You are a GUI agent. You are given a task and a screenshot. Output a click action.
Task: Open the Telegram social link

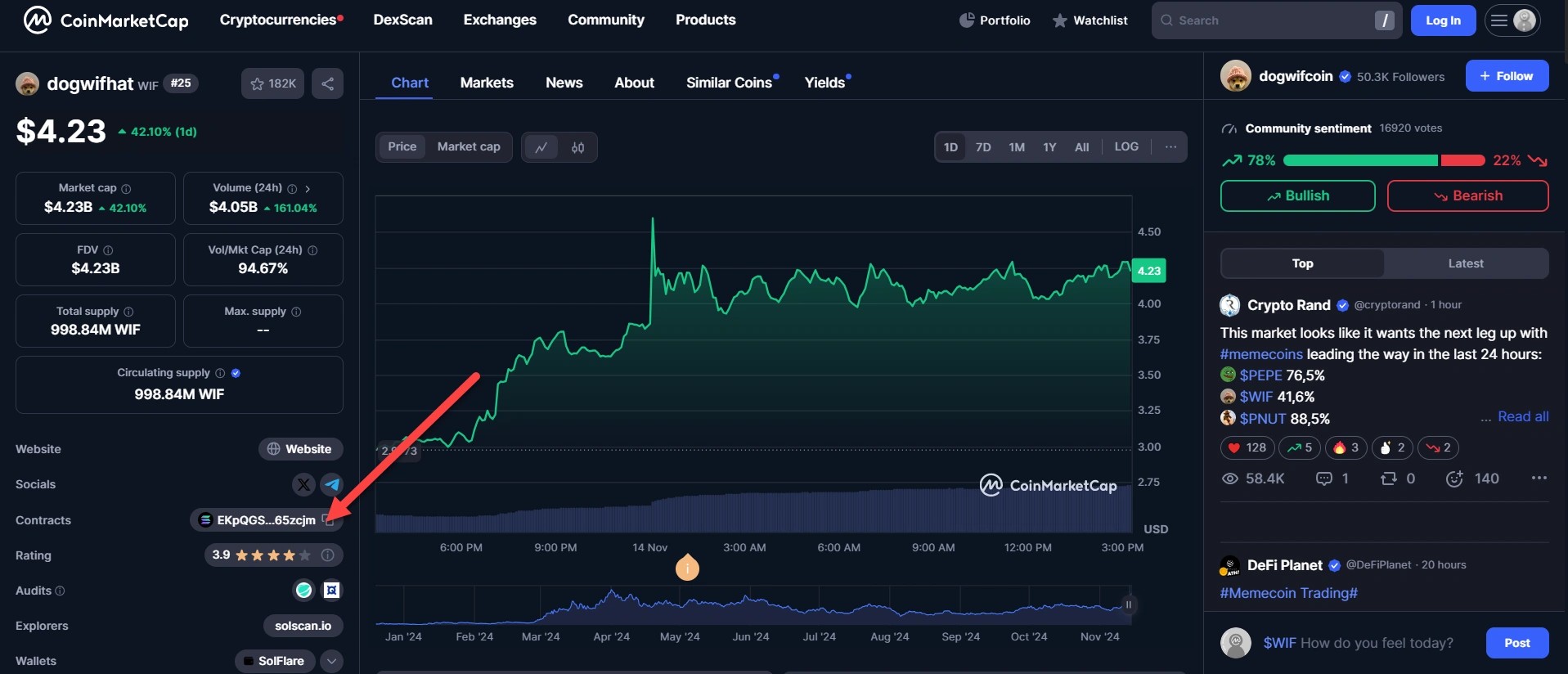331,484
